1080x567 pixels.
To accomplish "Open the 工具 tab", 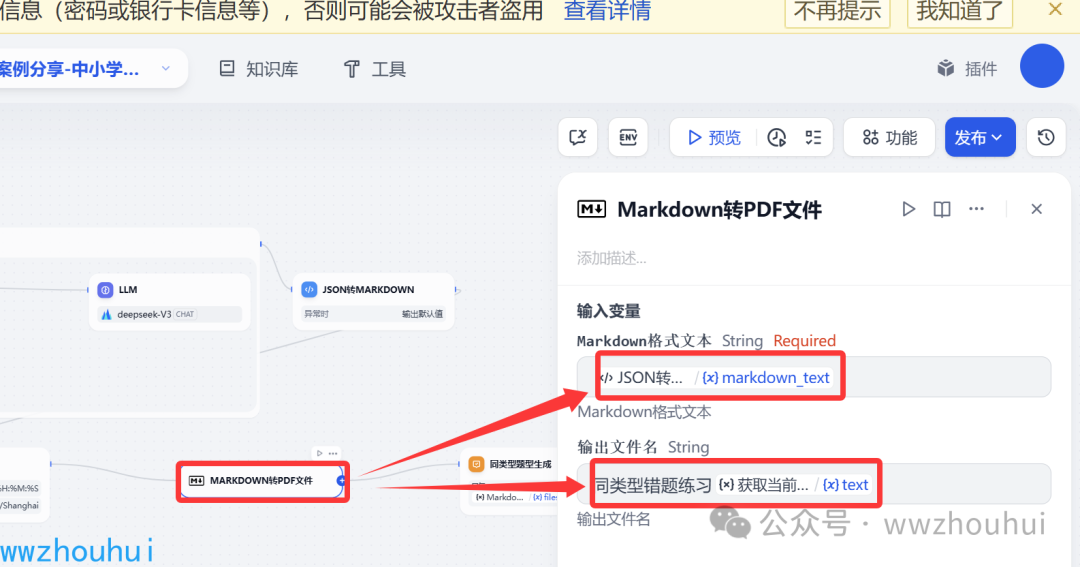I will [x=375, y=69].
